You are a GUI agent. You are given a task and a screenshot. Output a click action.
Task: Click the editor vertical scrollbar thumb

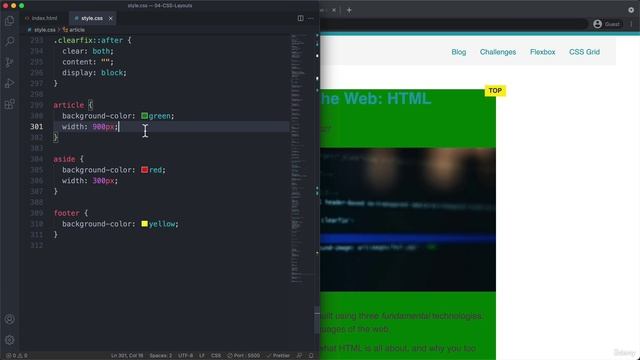[x=317, y=320]
